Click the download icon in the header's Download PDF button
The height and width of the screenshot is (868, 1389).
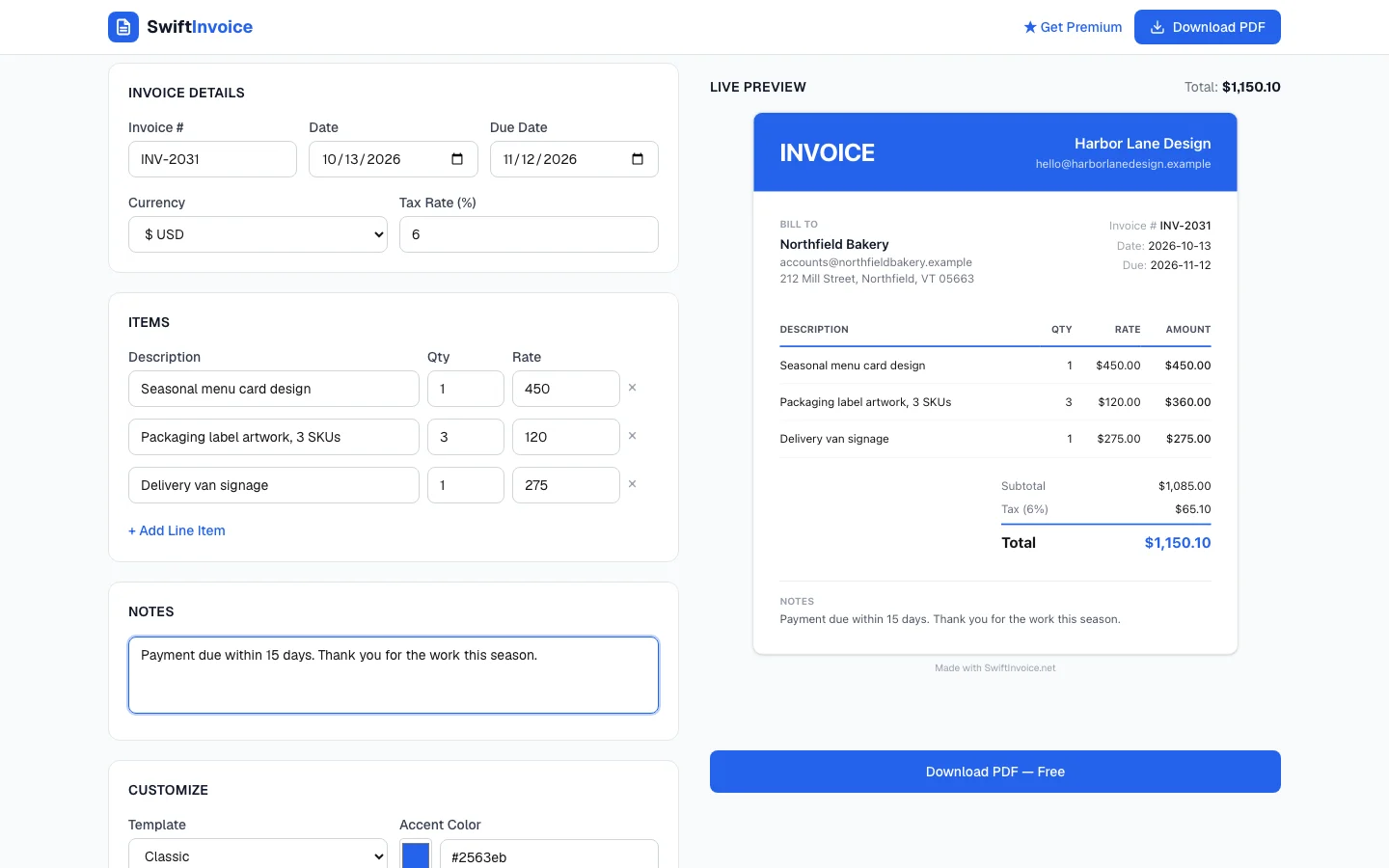[x=1157, y=27]
